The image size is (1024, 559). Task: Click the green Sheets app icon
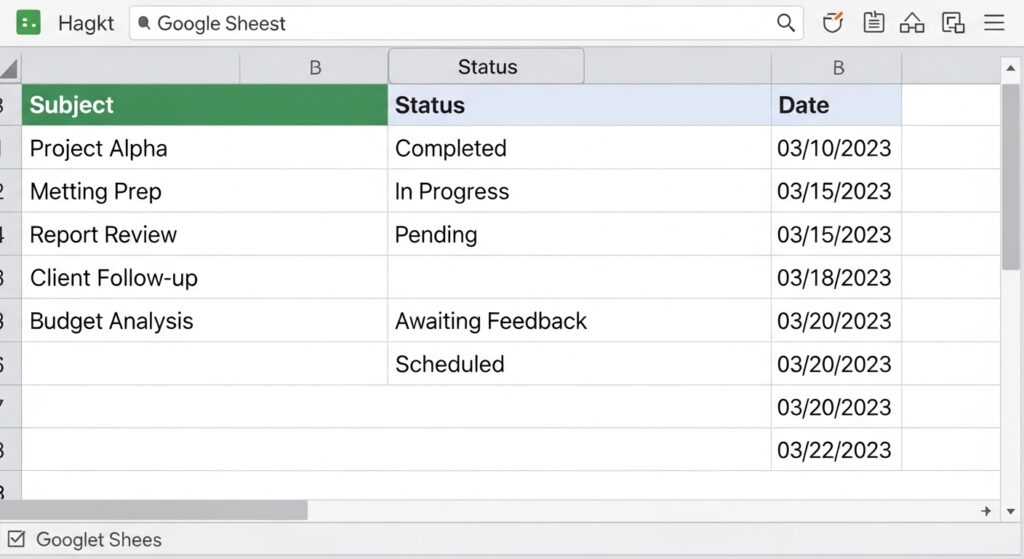coord(28,23)
